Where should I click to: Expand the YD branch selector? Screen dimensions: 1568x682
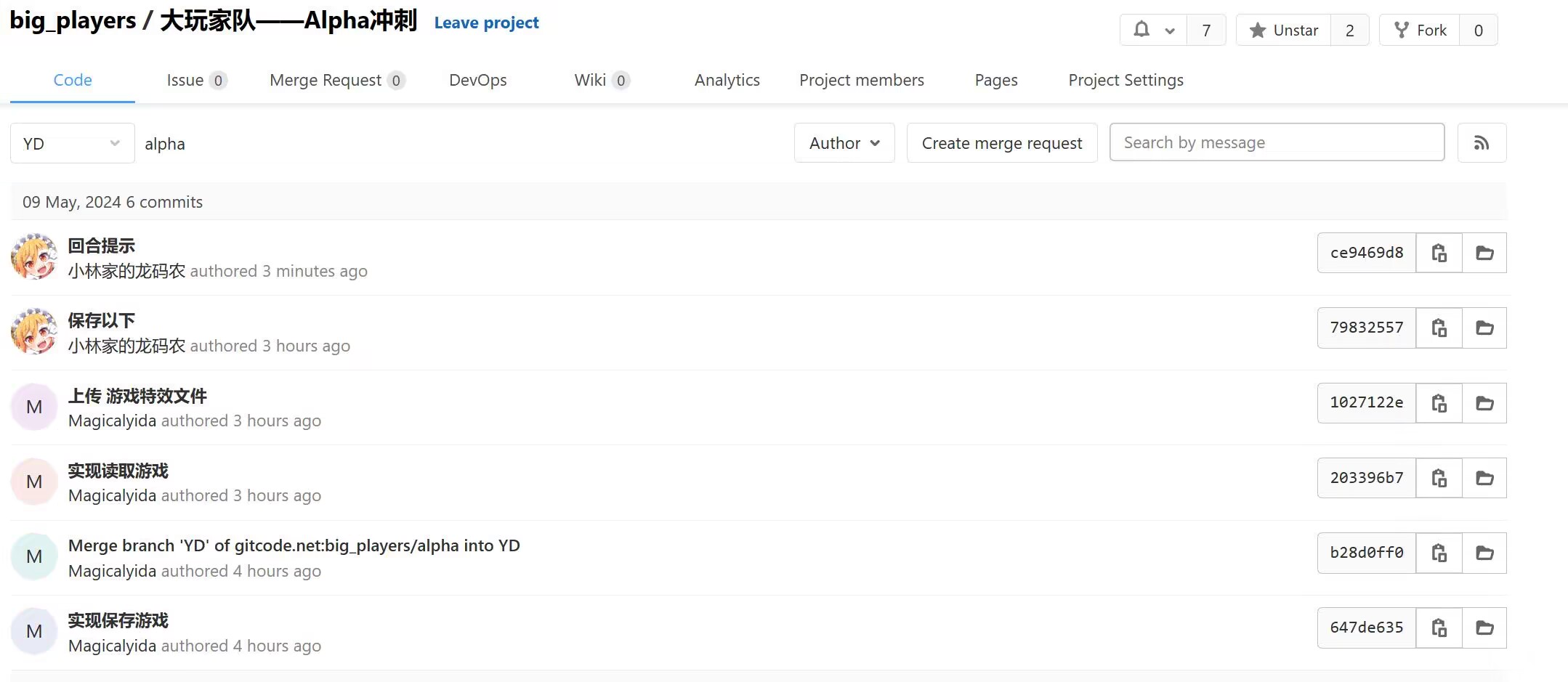click(72, 143)
